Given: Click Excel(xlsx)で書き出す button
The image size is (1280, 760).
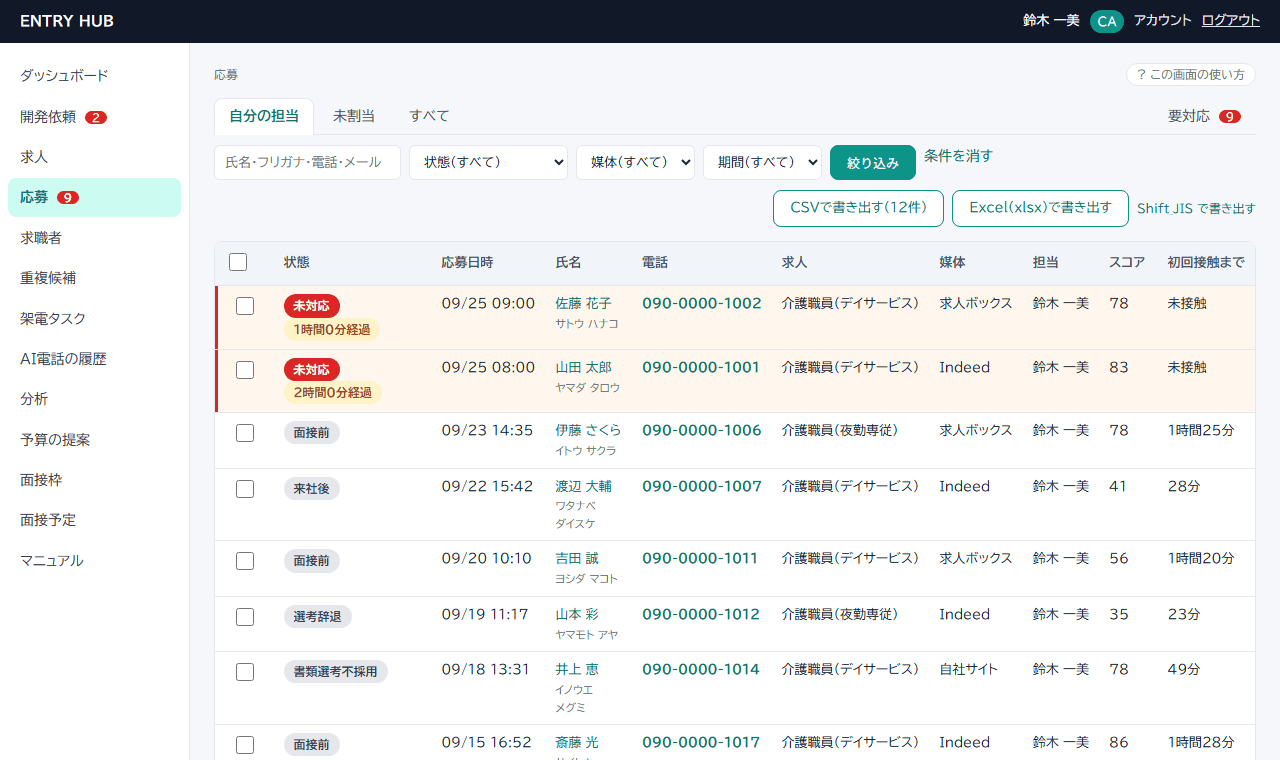Looking at the screenshot, I should click(1040, 208).
